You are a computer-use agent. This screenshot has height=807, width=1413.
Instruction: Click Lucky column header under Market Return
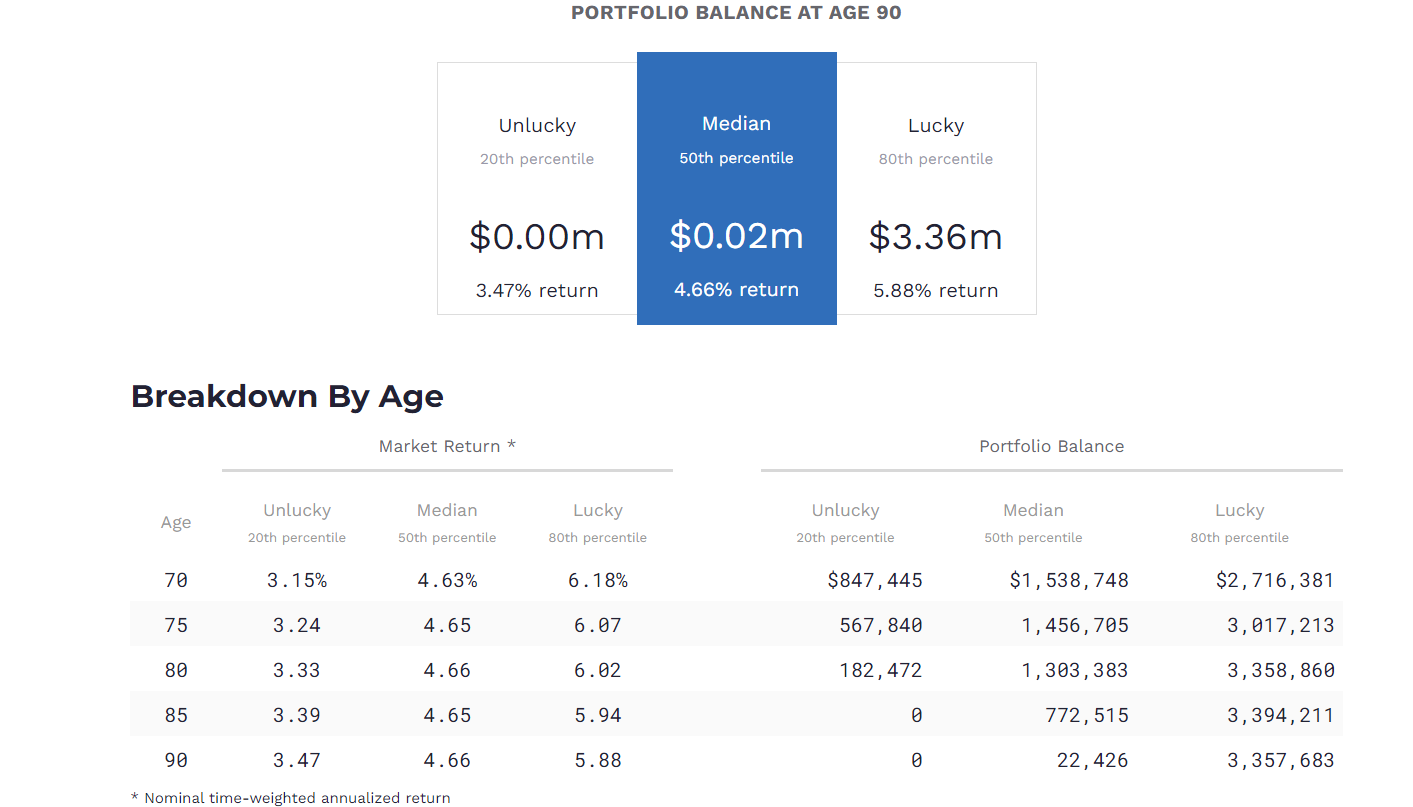(598, 522)
